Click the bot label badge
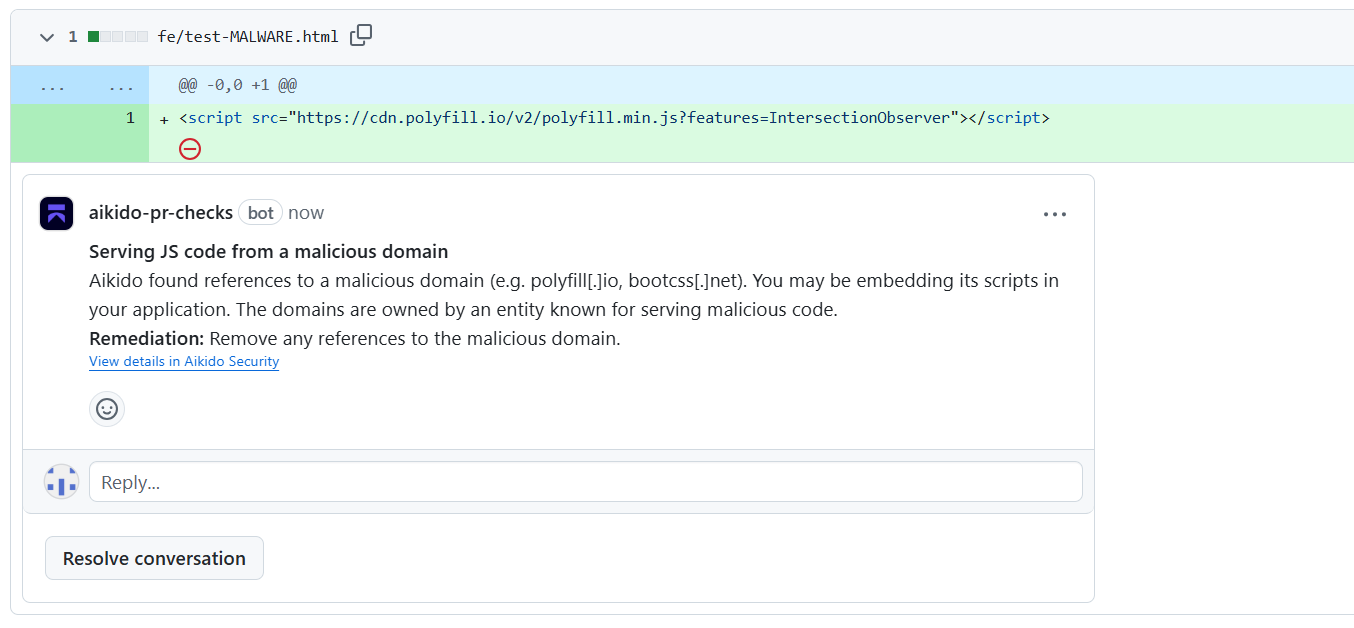The height and width of the screenshot is (628, 1354). click(261, 213)
